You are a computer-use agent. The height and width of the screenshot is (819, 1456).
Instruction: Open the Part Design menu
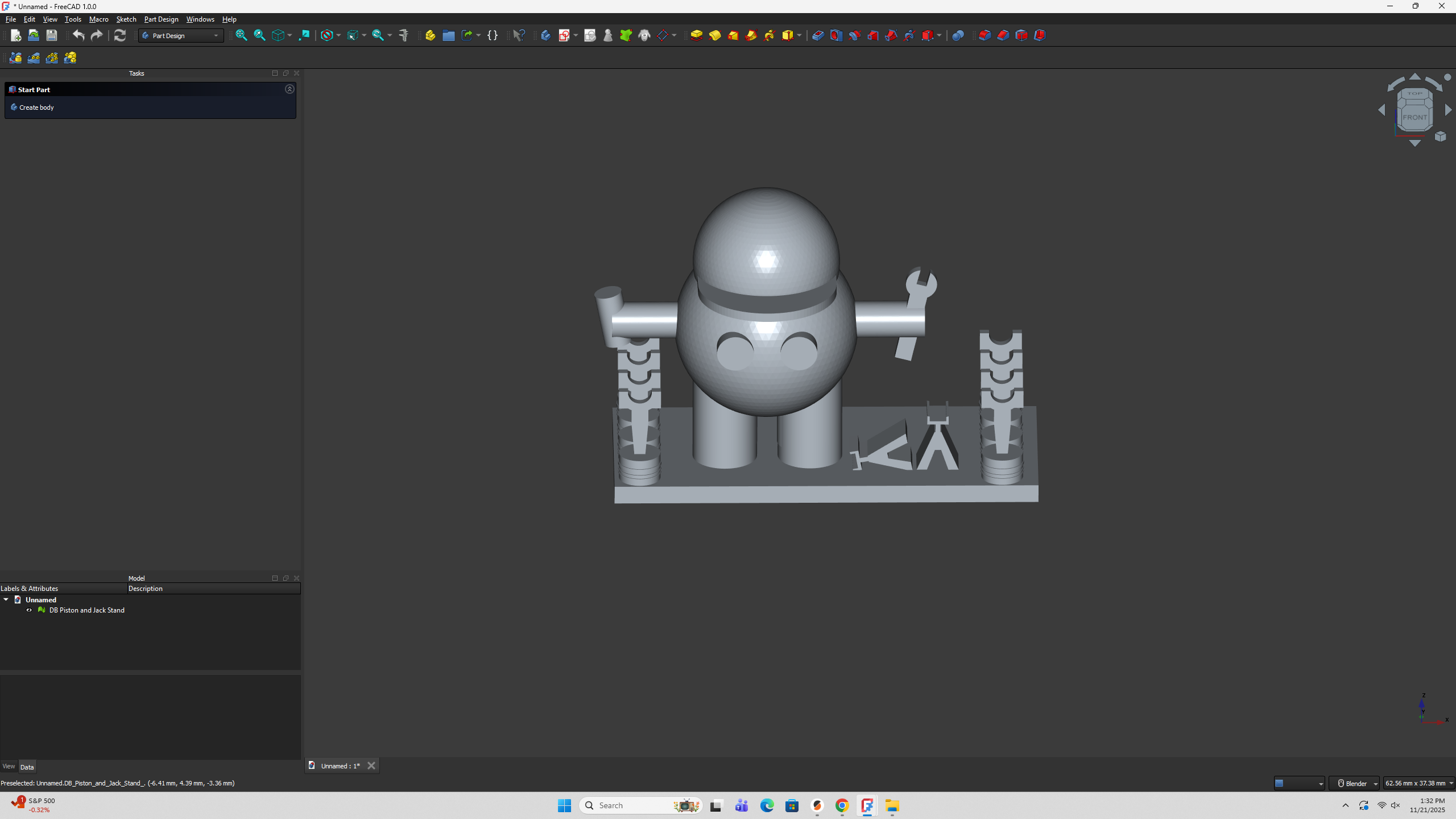pos(161,19)
